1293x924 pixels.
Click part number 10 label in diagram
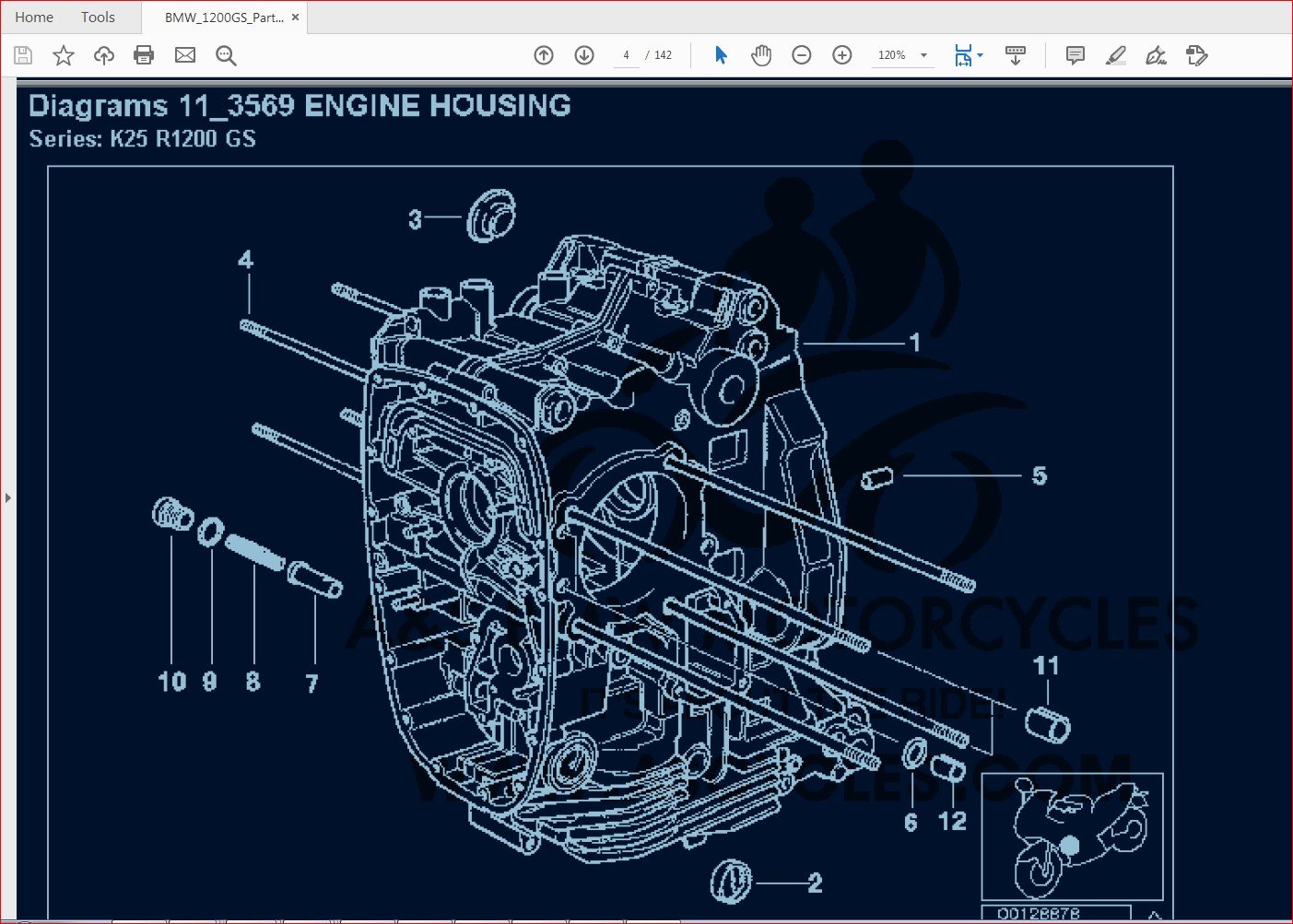(172, 682)
